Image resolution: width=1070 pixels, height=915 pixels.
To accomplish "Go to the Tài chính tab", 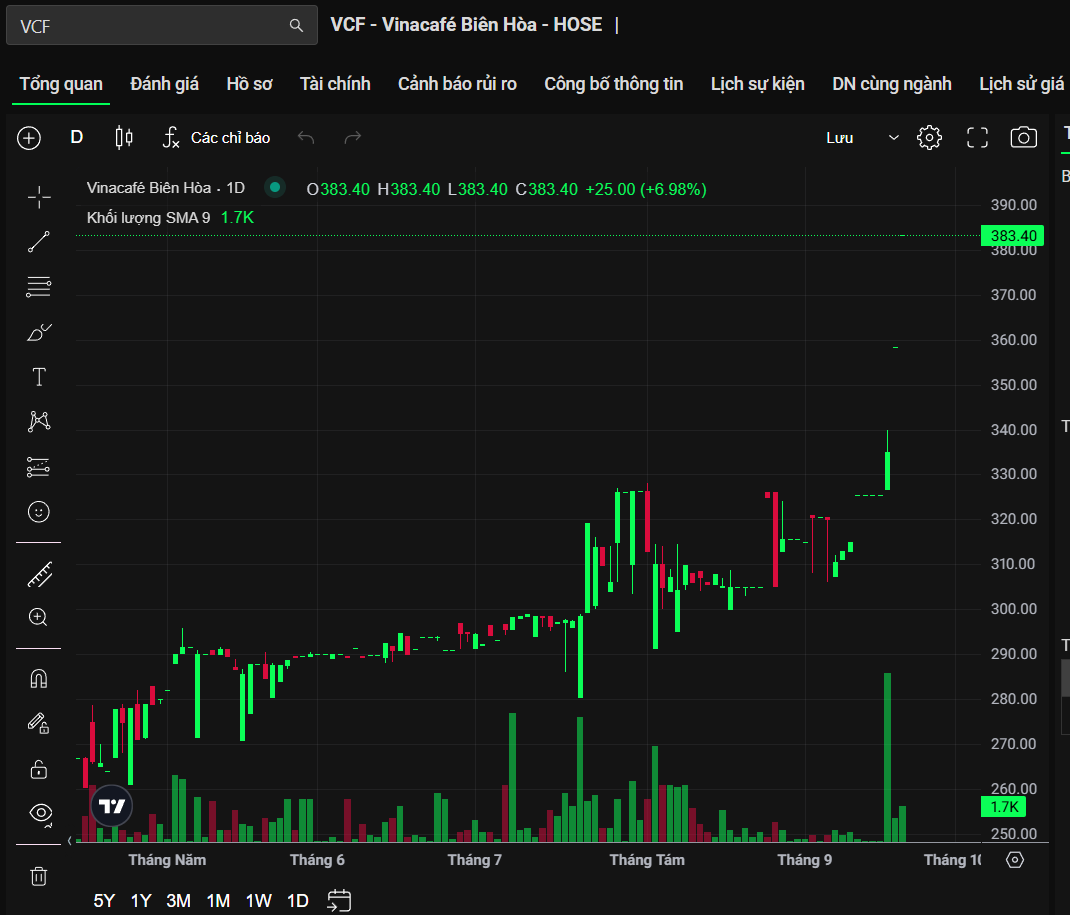I will (x=335, y=84).
